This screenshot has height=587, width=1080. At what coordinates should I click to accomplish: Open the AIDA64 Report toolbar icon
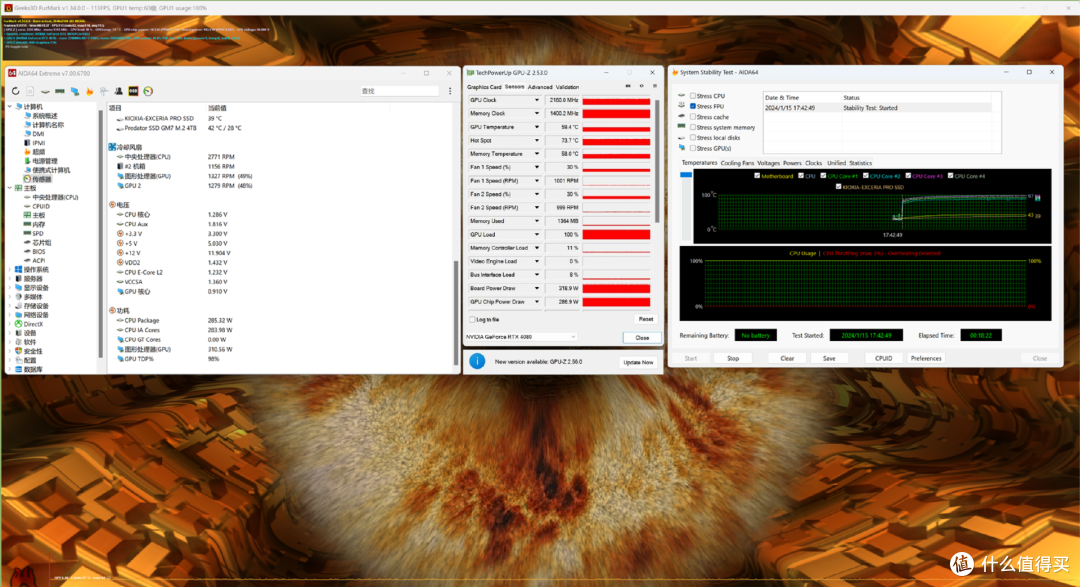[30, 91]
